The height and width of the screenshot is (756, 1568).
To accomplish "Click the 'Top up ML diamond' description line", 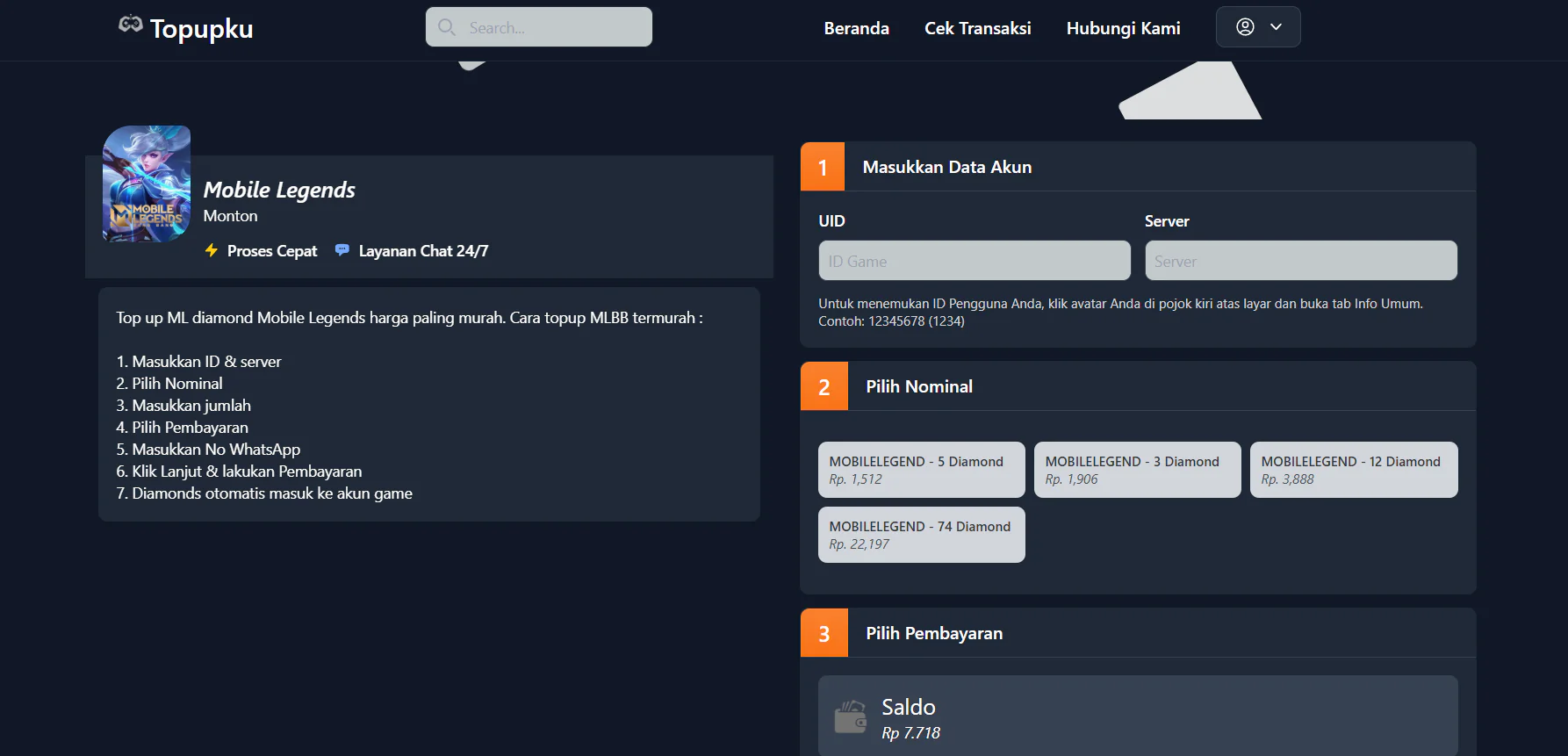I will pos(410,318).
